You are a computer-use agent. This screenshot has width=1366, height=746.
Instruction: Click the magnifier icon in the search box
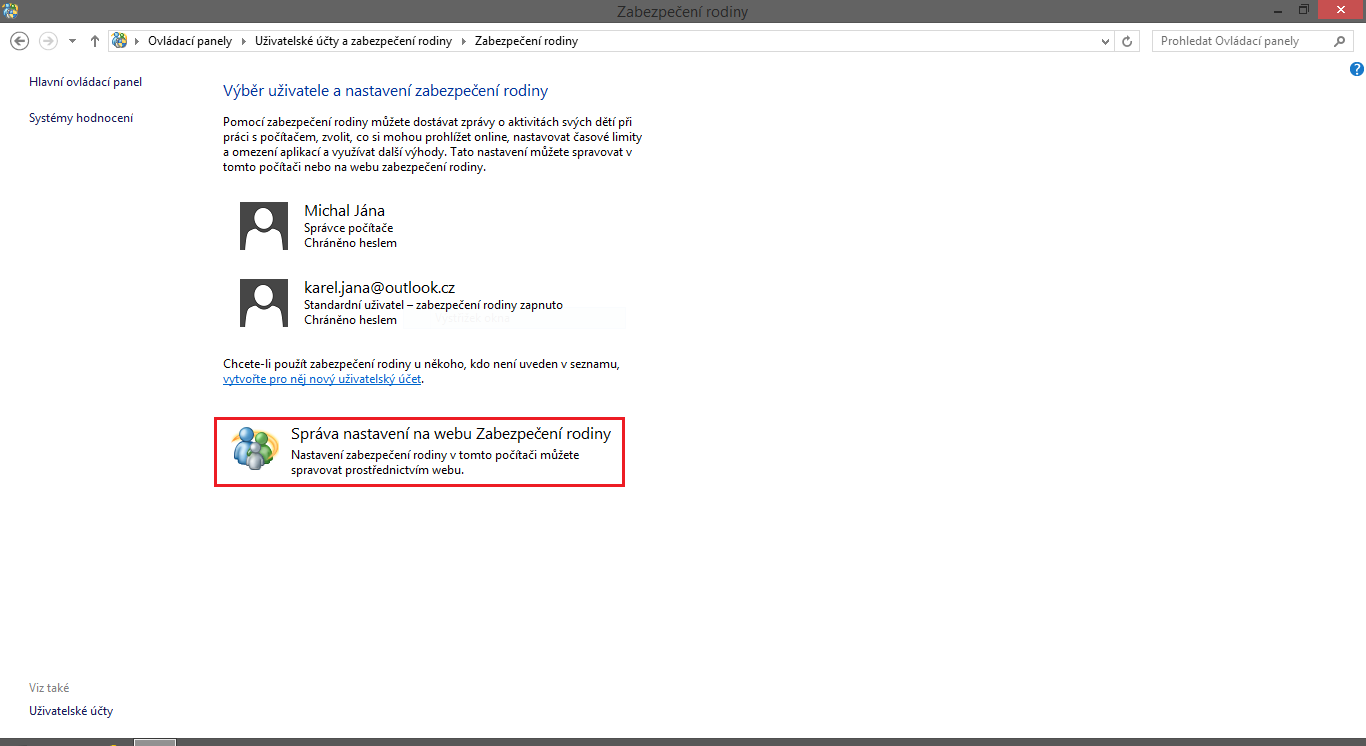1340,41
